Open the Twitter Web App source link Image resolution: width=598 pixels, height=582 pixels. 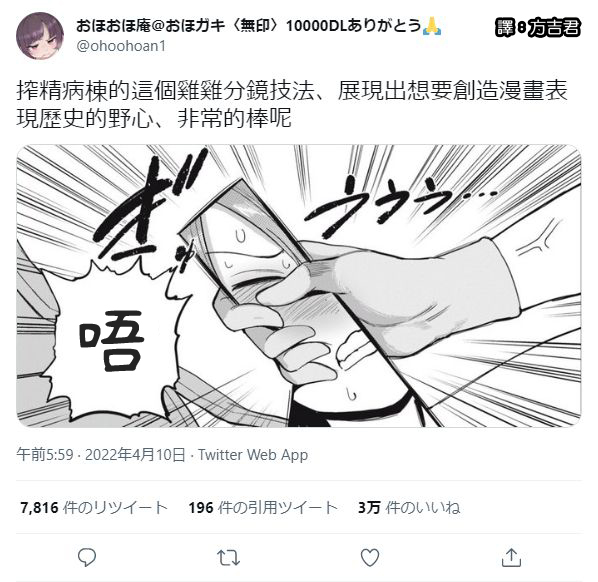tap(253, 455)
